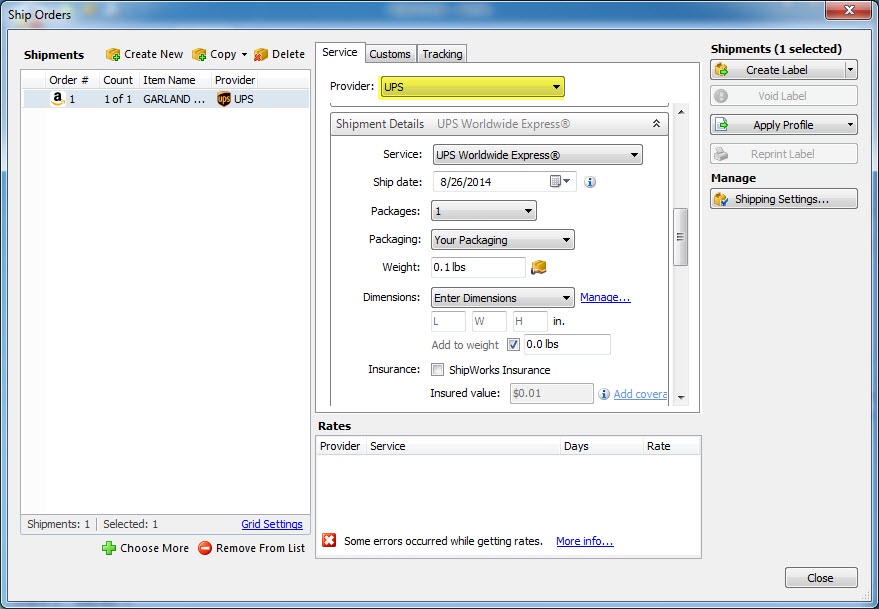This screenshot has height=609, width=879.
Task: Expand the Copy dropdown arrow
Action: [x=244, y=54]
